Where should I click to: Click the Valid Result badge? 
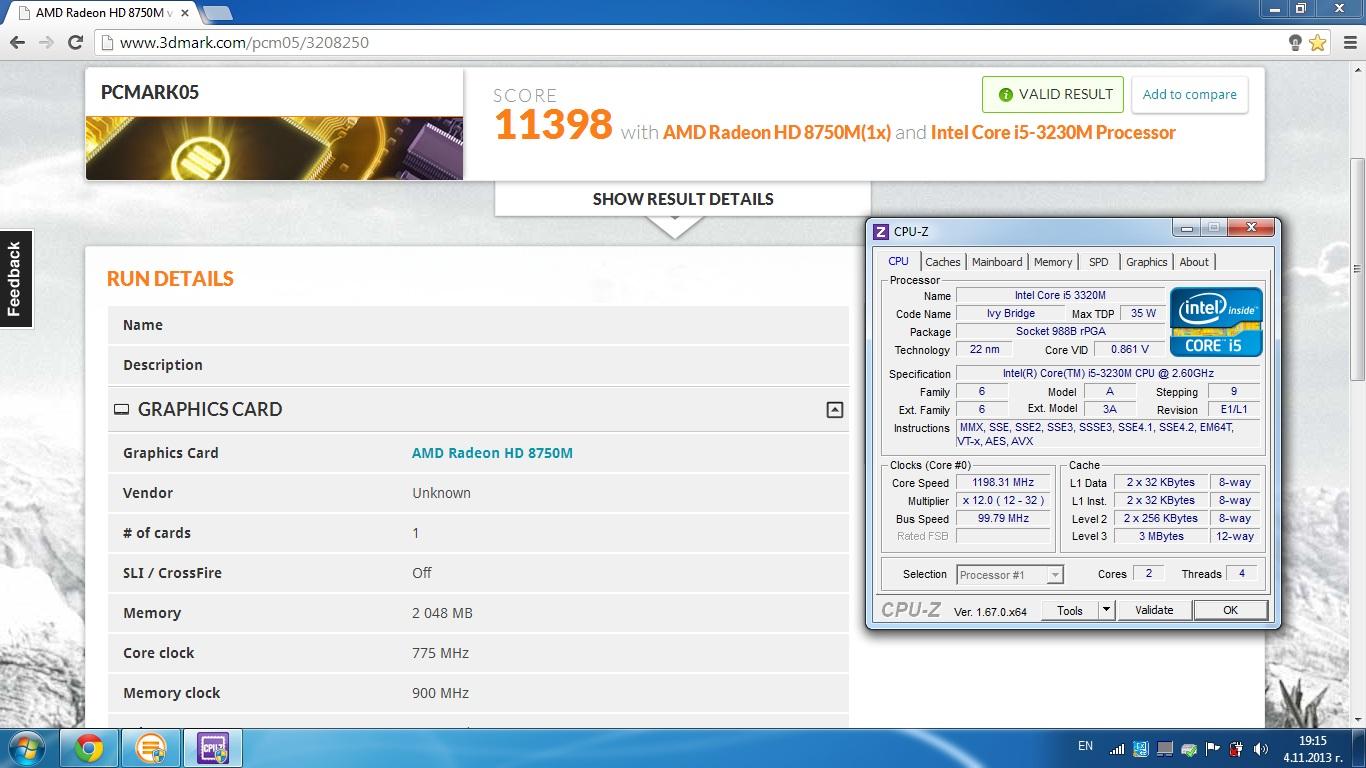pyautogui.click(x=1053, y=95)
